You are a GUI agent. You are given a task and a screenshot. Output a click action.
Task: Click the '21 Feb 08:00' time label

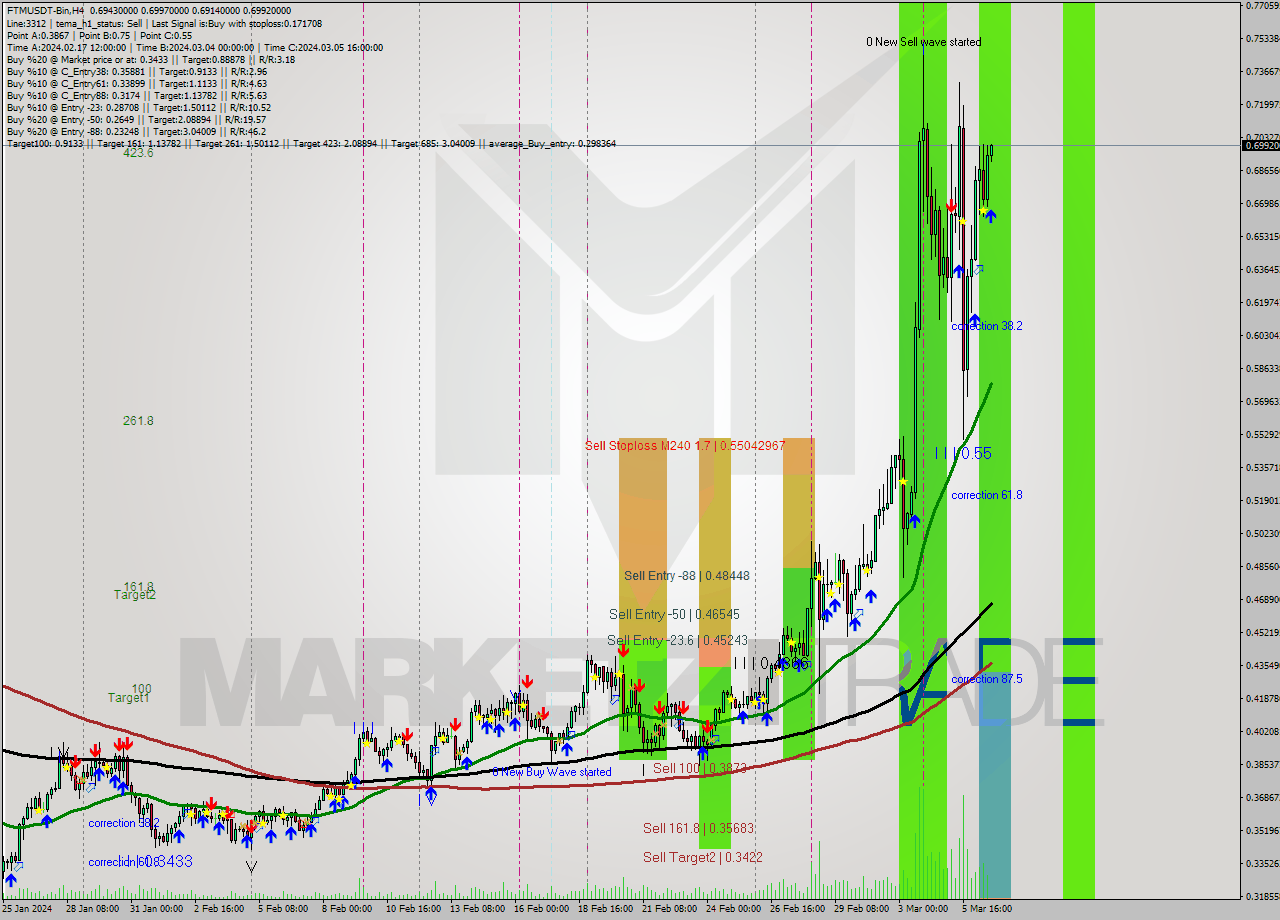click(x=669, y=909)
